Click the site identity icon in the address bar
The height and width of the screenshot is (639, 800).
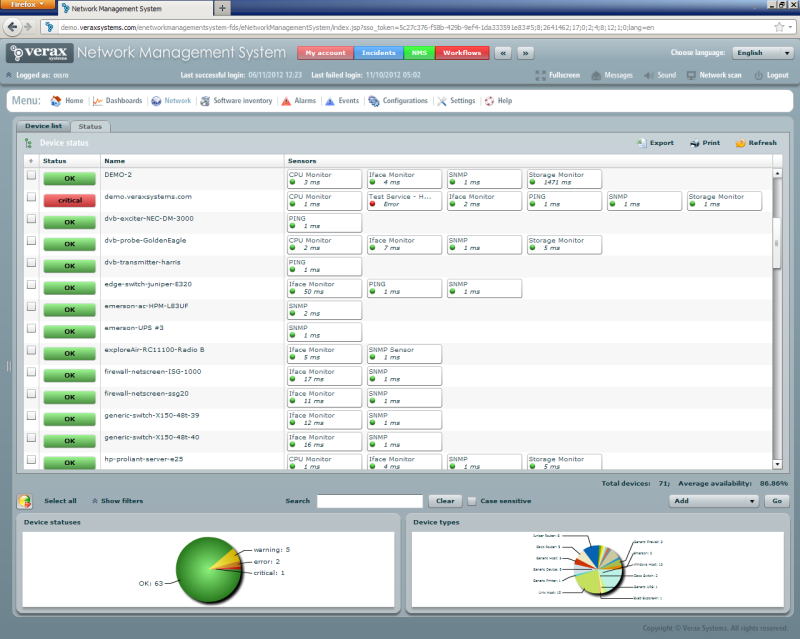49,27
